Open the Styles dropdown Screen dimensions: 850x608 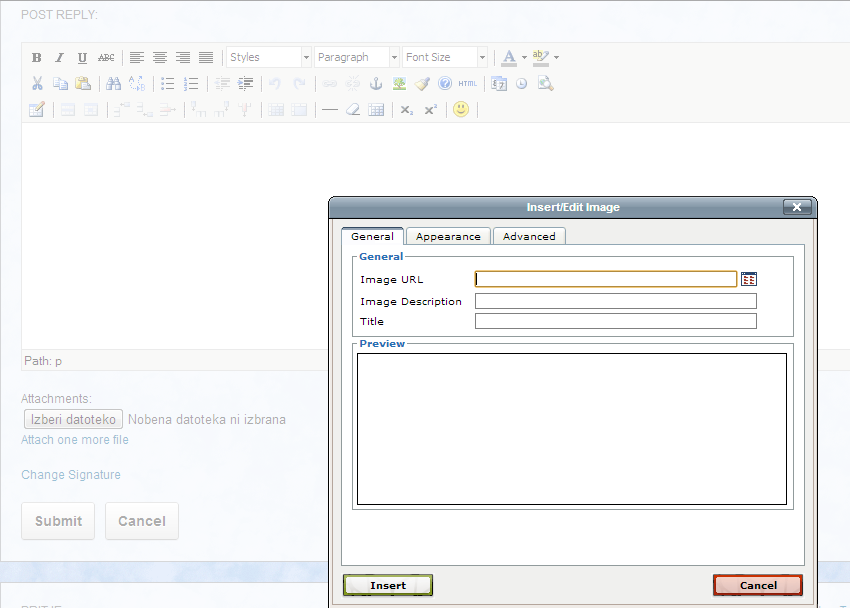coord(268,58)
